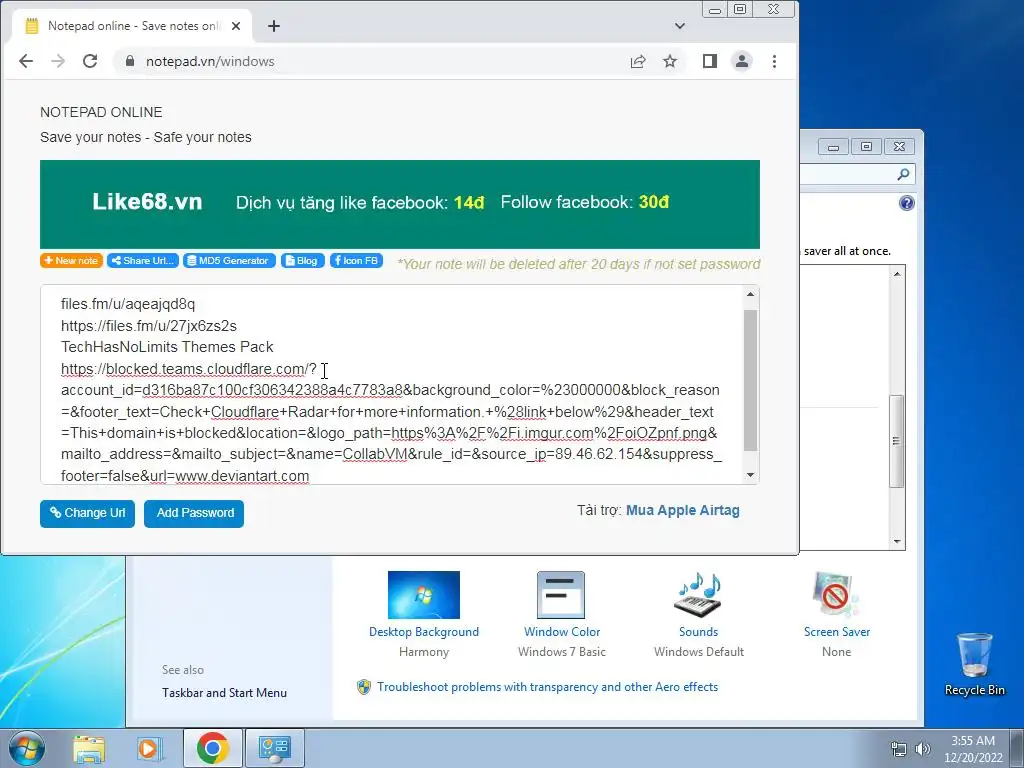This screenshot has height=768, width=1024.
Task: Open a new Chrome tab
Action: (x=274, y=26)
